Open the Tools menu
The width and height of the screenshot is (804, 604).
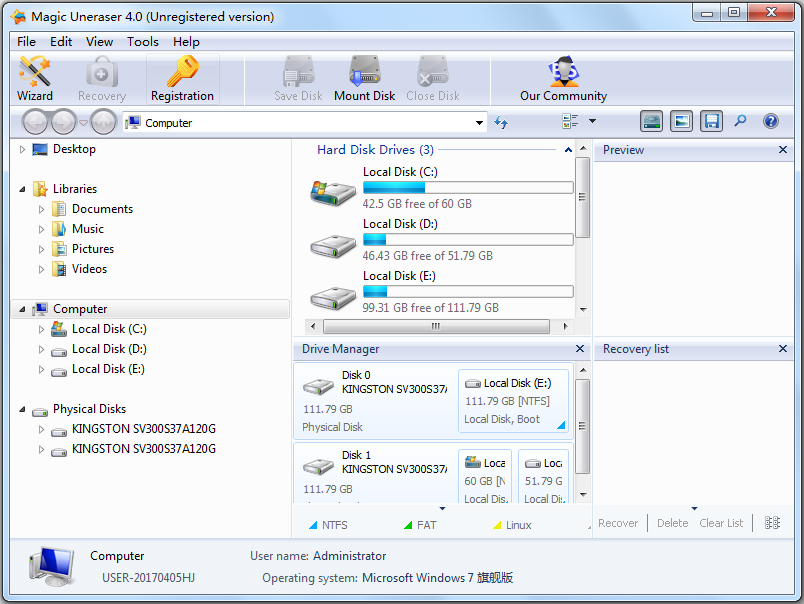coord(143,42)
